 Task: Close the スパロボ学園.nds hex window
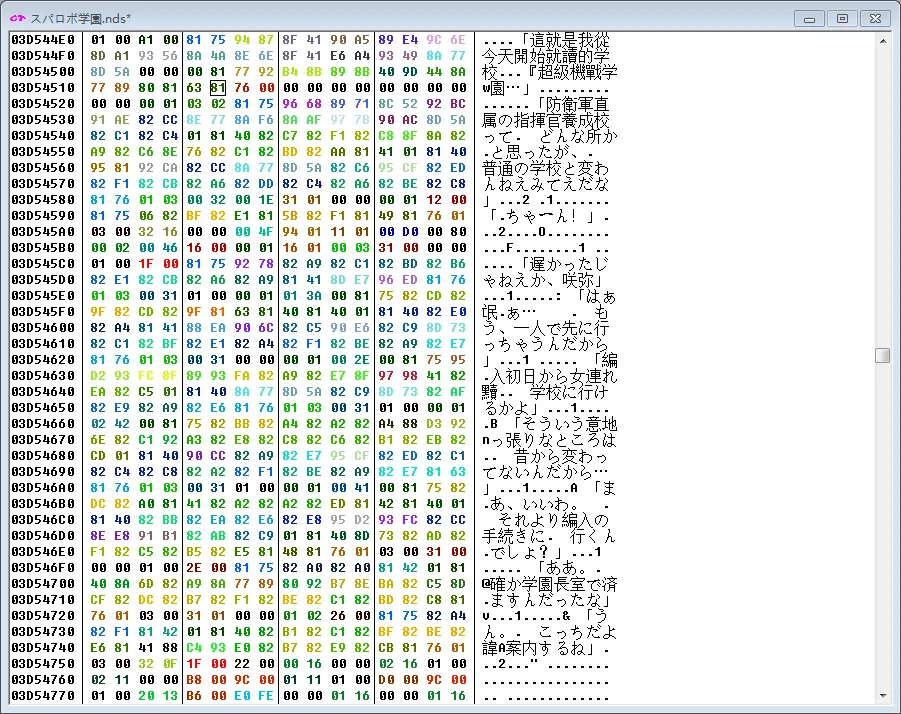874,18
